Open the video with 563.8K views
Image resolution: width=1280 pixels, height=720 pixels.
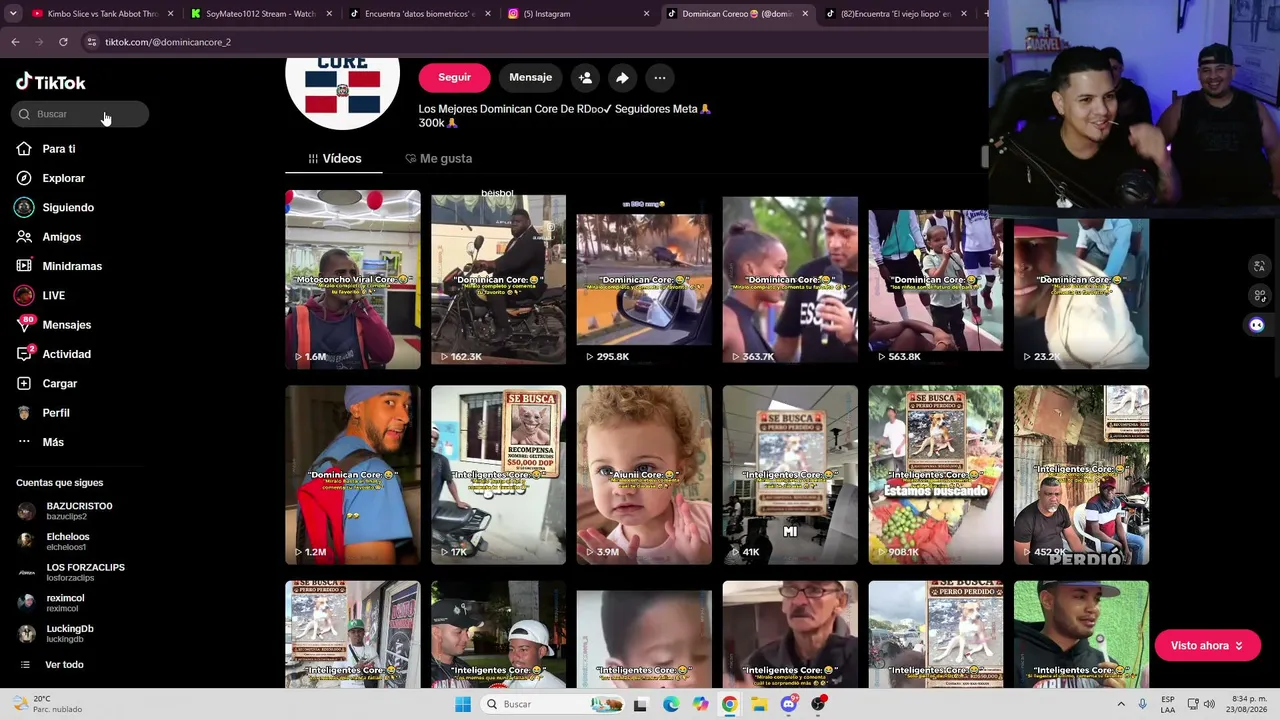936,279
